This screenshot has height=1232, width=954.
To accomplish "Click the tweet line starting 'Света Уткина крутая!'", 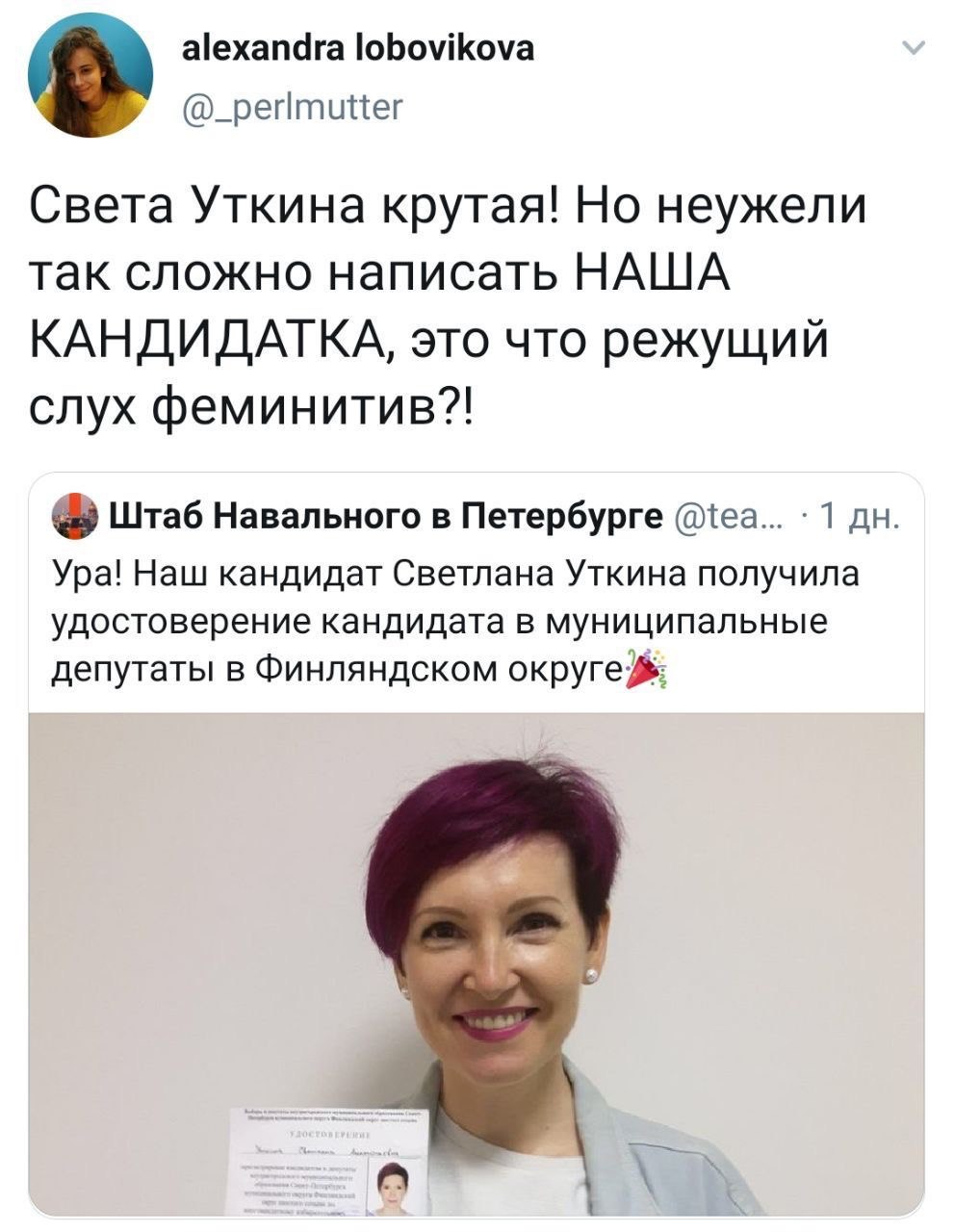I will click(x=449, y=206).
